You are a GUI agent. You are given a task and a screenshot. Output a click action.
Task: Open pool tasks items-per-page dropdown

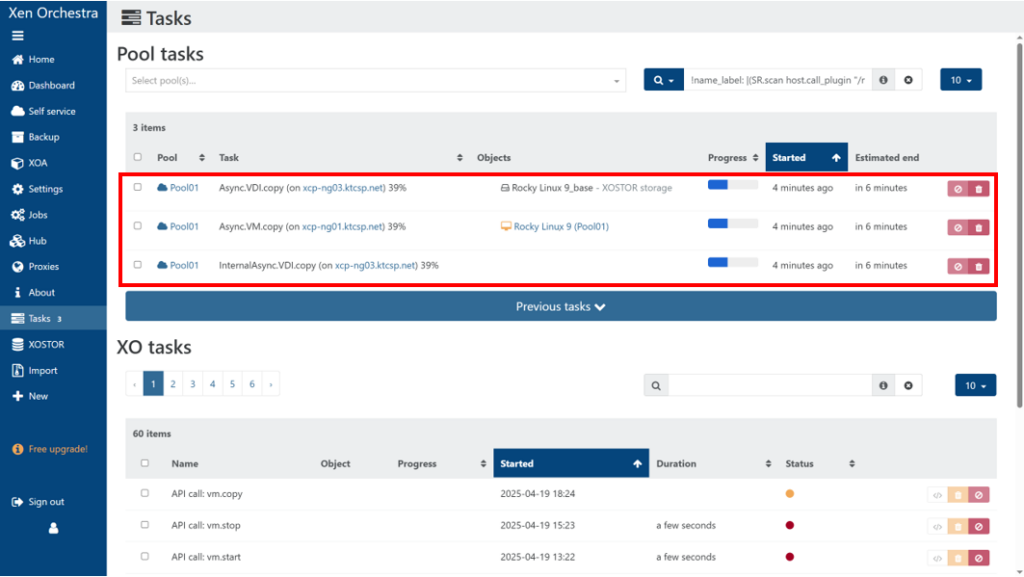(960, 80)
